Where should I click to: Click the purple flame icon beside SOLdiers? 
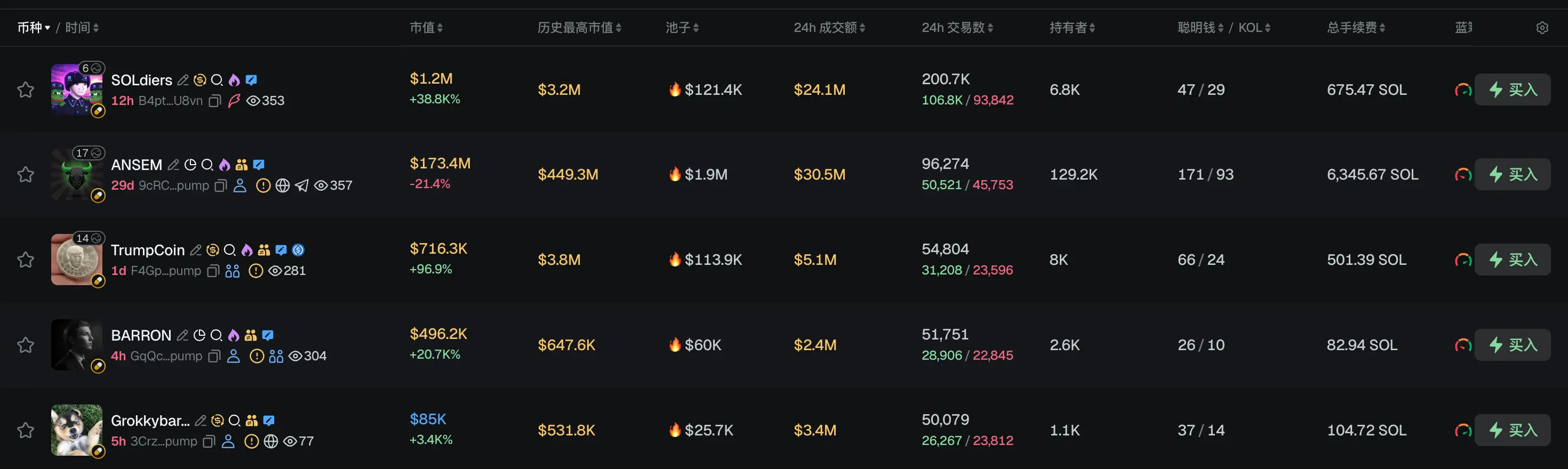(234, 80)
